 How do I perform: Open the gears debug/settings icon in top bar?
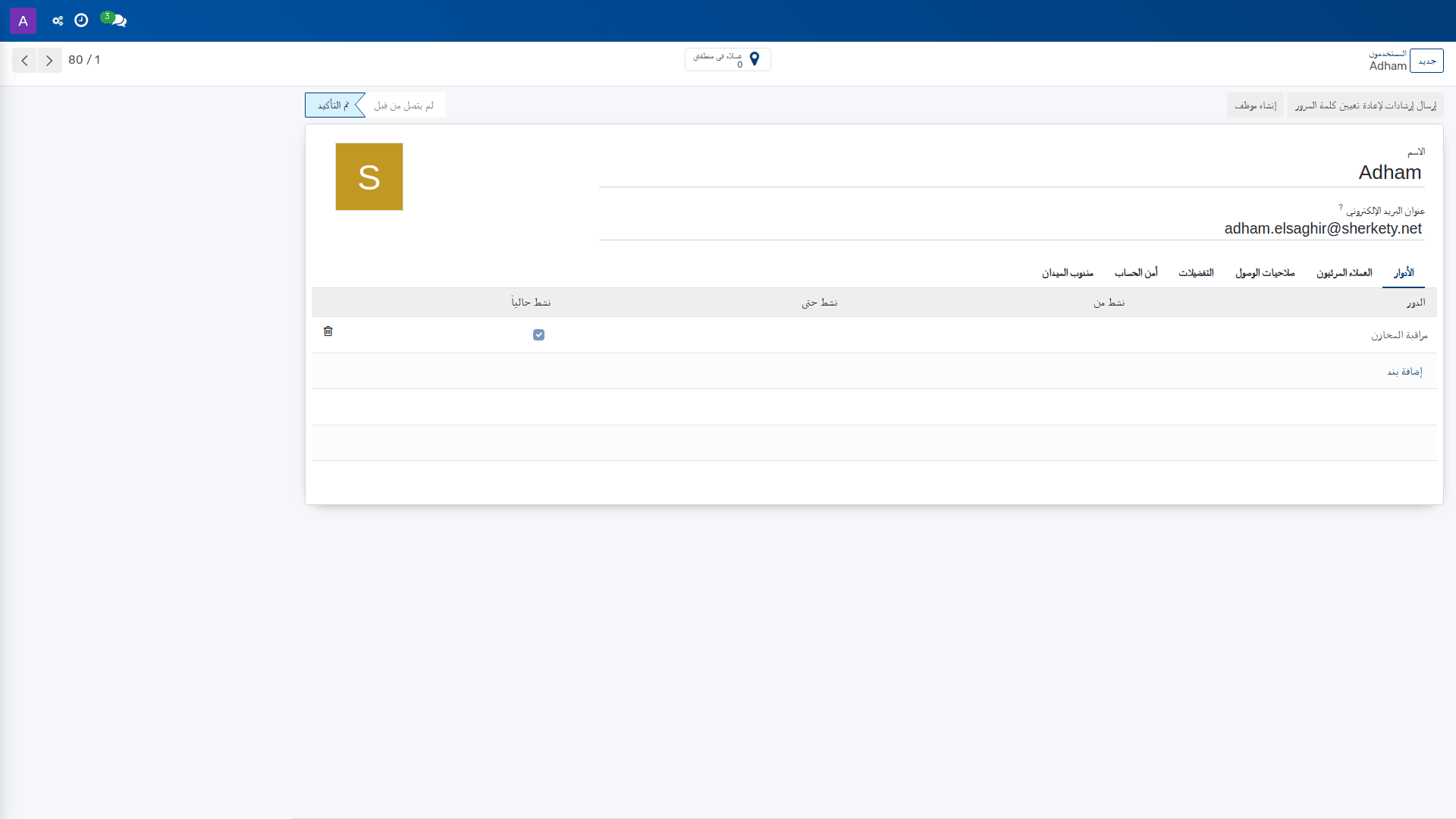click(x=58, y=20)
